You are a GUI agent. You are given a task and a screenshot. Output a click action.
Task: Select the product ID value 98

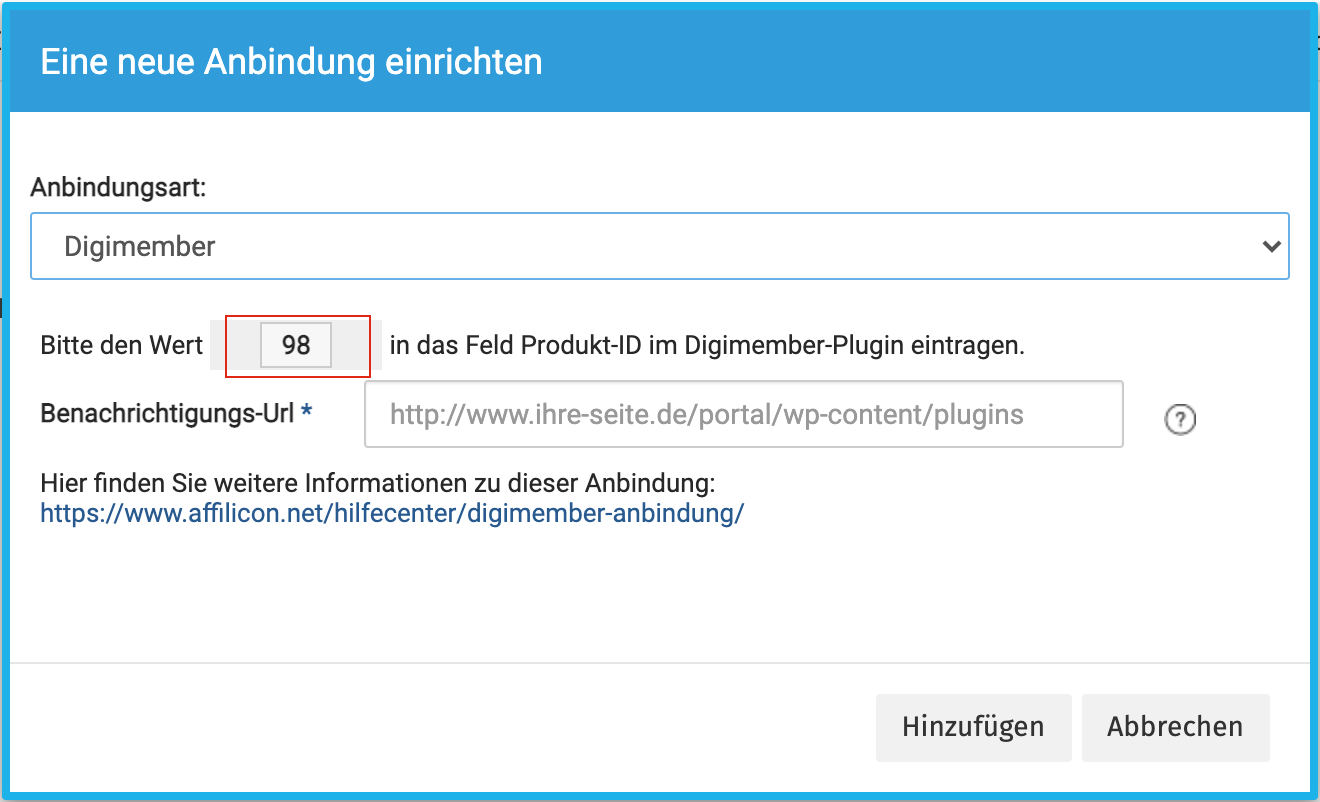[296, 346]
